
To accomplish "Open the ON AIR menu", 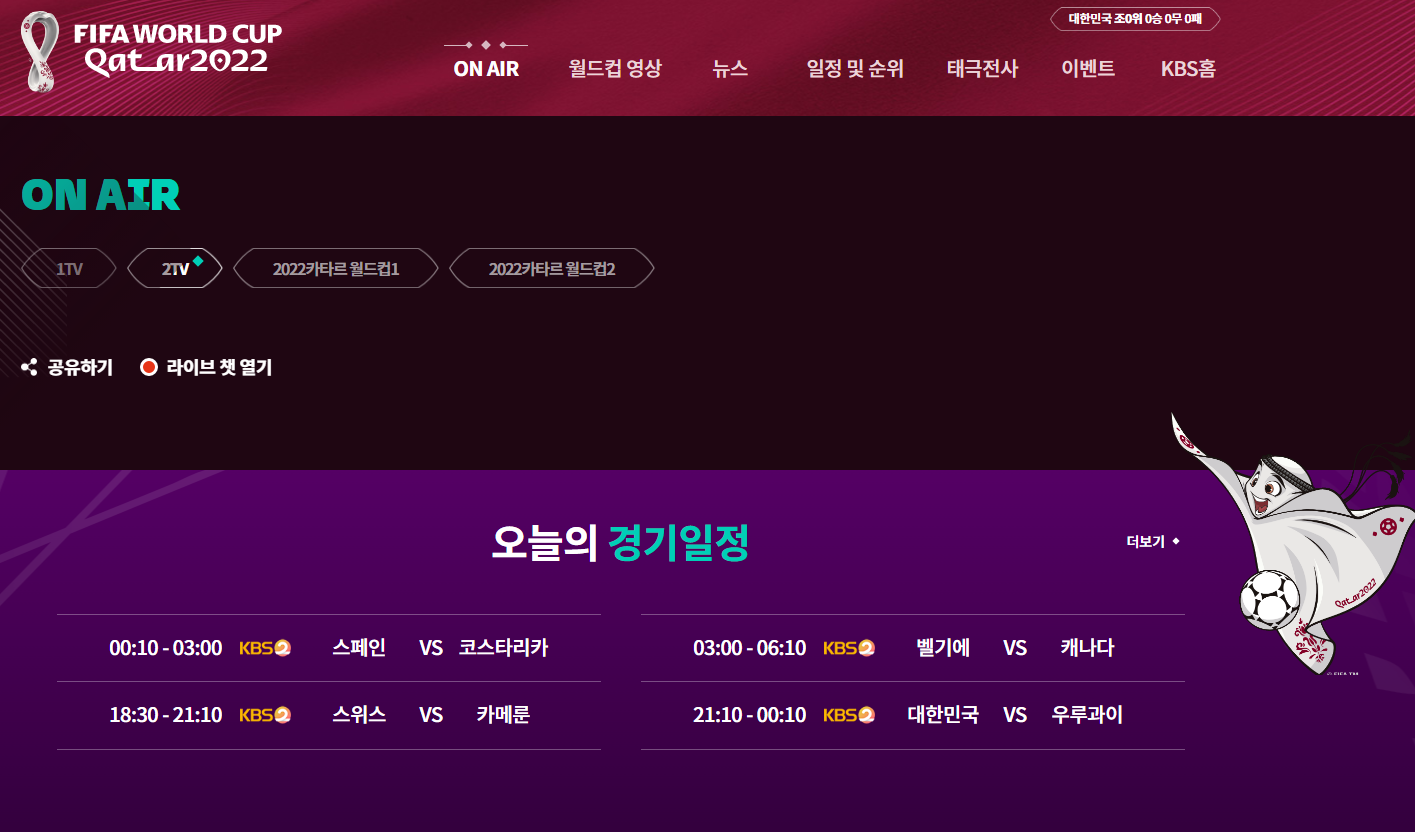I will [486, 69].
